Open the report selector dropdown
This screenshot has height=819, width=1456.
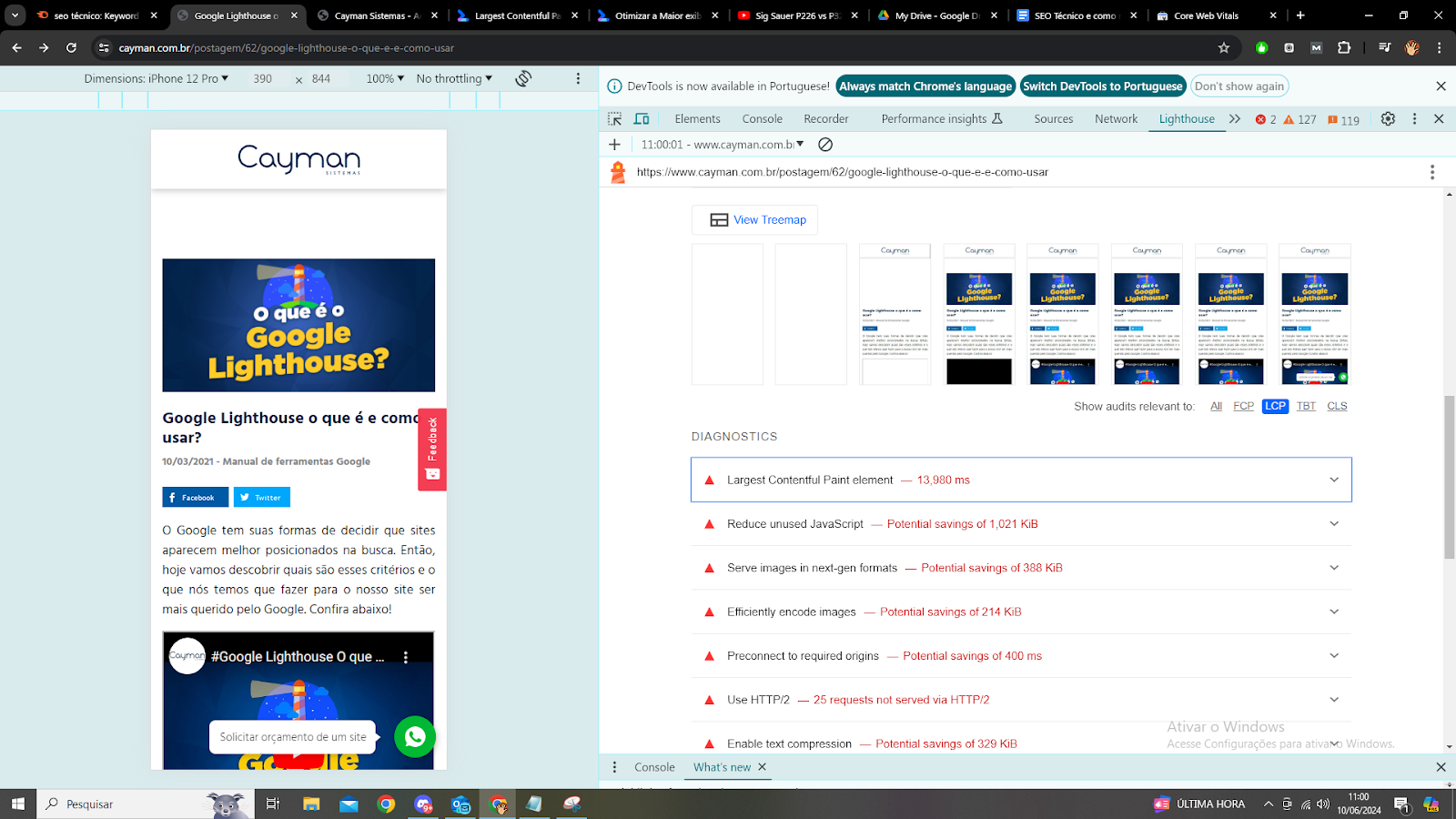click(723, 145)
